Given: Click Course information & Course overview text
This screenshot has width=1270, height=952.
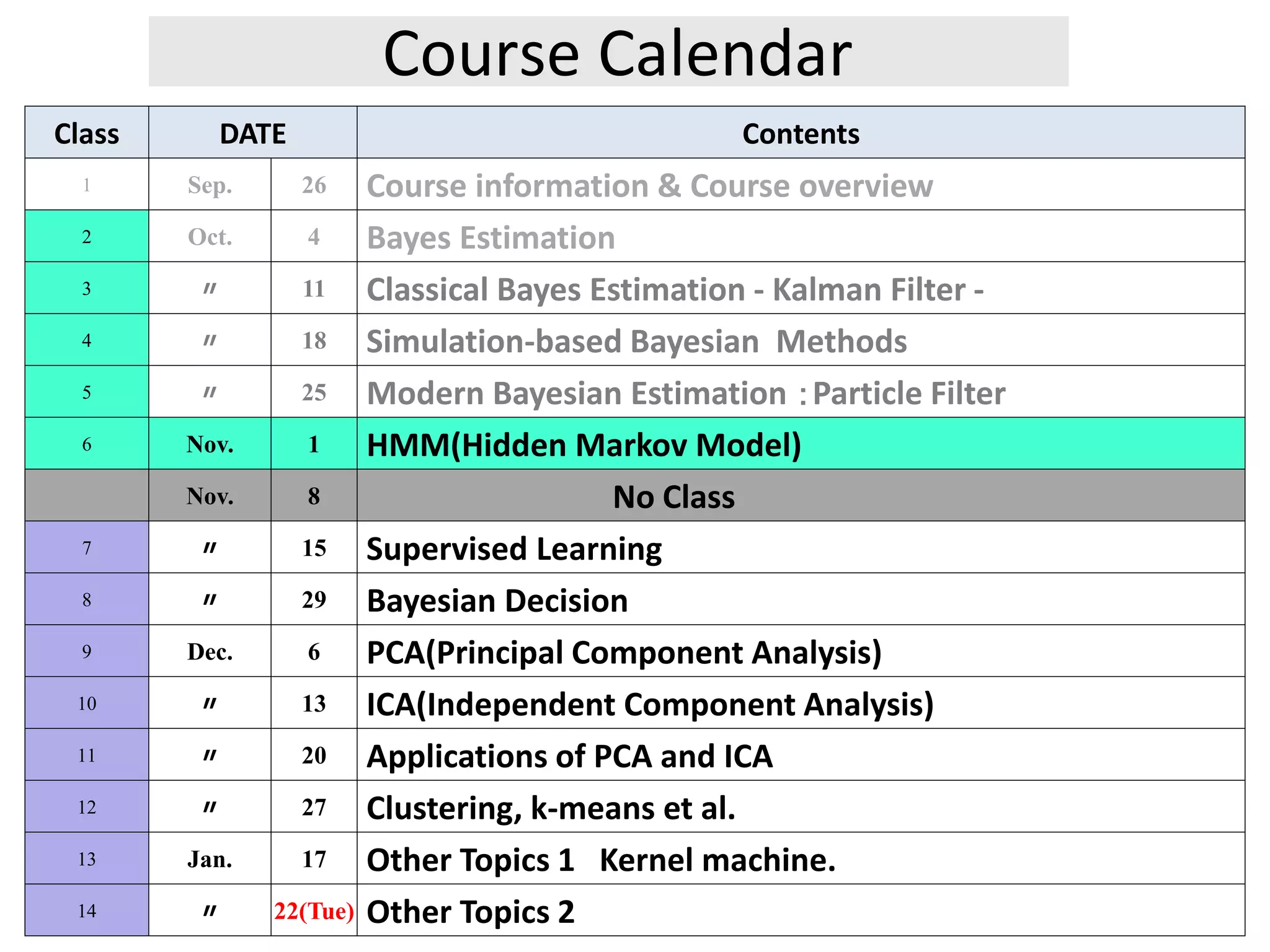Looking at the screenshot, I should pyautogui.click(x=649, y=185).
